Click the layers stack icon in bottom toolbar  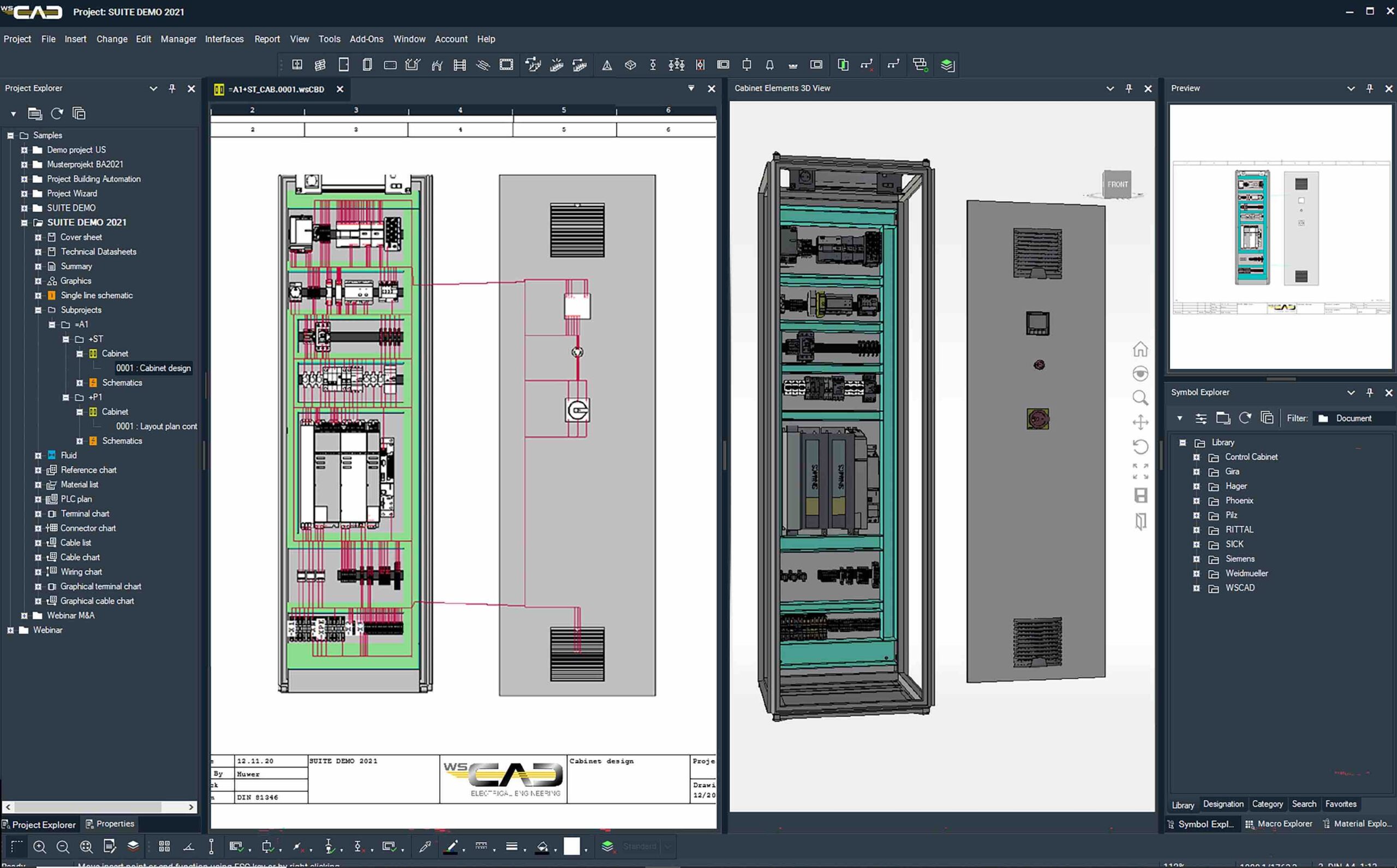133,846
